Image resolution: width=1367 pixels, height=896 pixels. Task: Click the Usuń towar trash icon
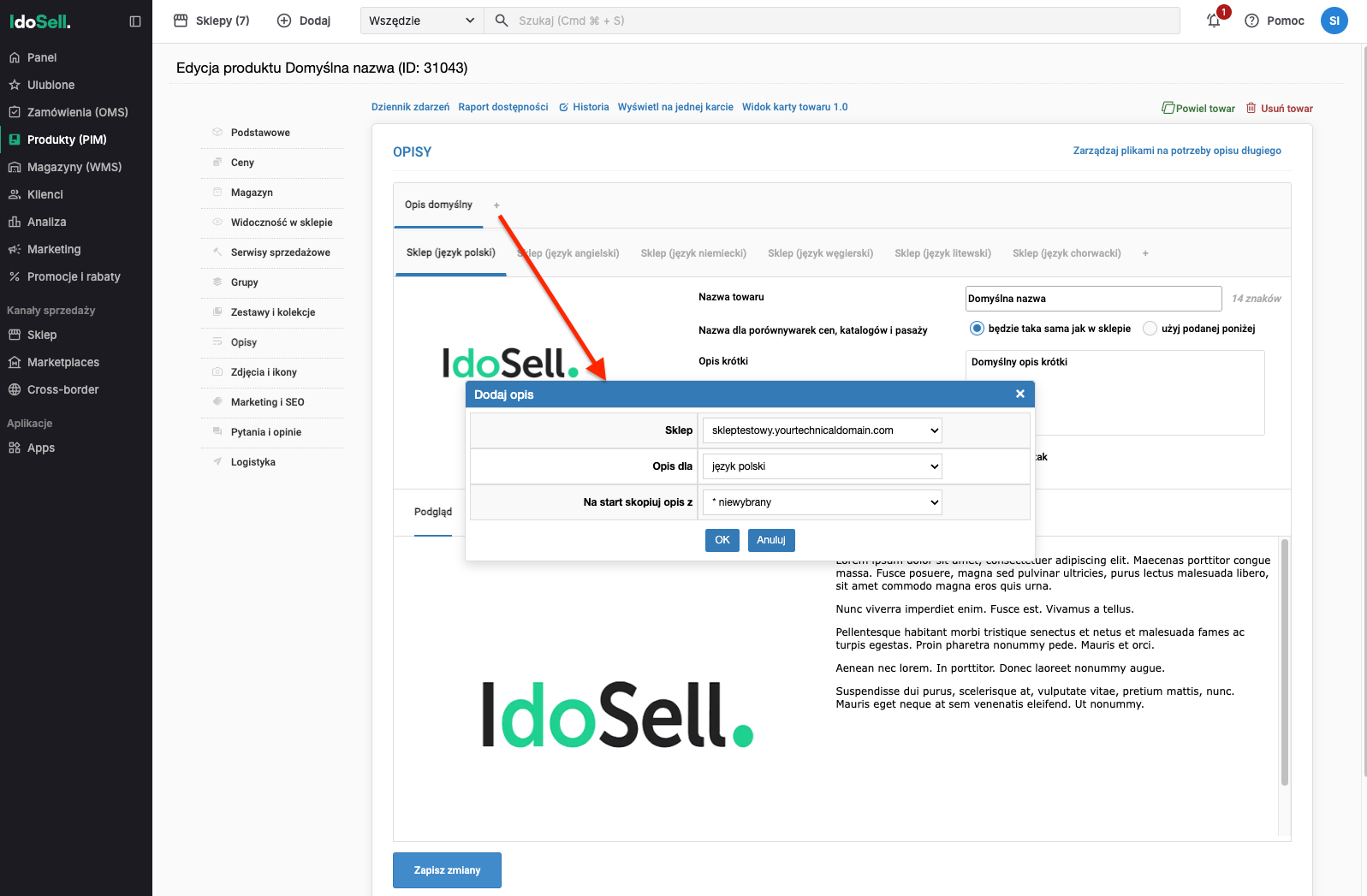pyautogui.click(x=1251, y=108)
